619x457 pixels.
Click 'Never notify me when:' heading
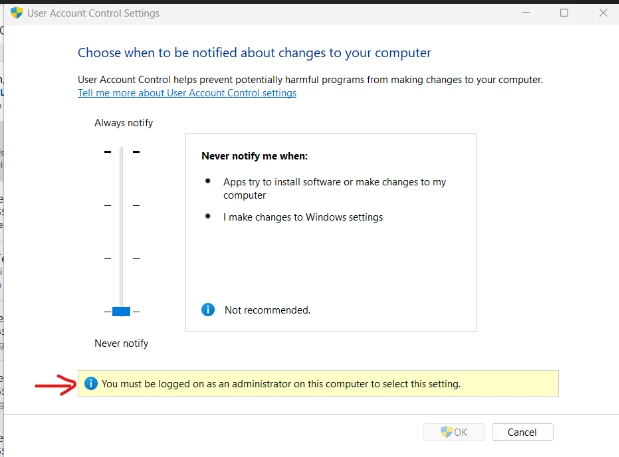tap(255, 156)
